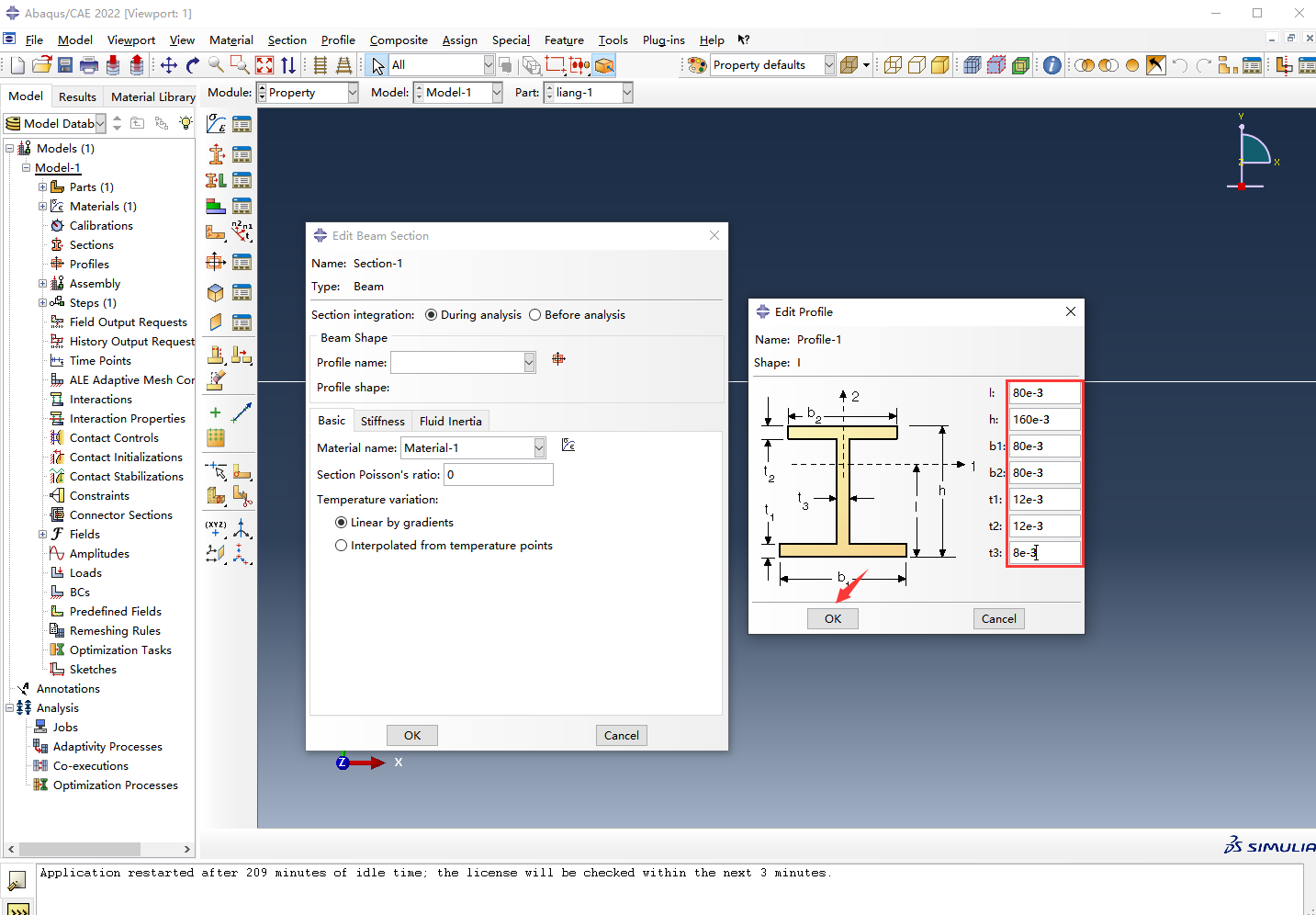The height and width of the screenshot is (915, 1316).
Task: Click the Create Section toolbox icon
Action: tap(216, 154)
